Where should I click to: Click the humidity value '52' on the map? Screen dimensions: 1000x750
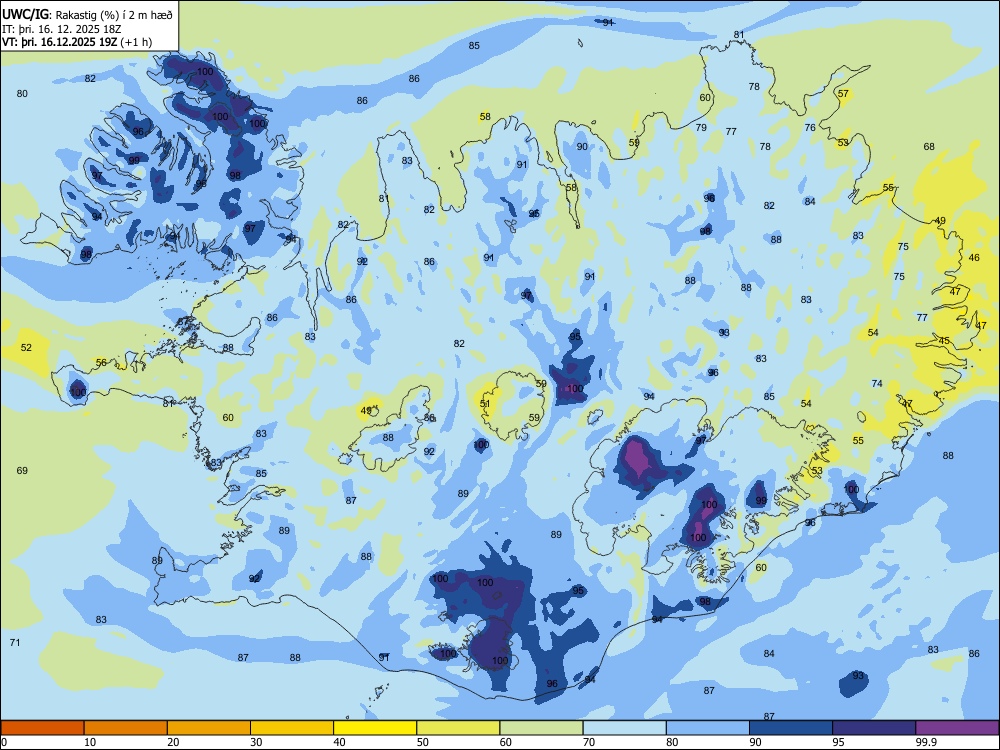point(26,348)
